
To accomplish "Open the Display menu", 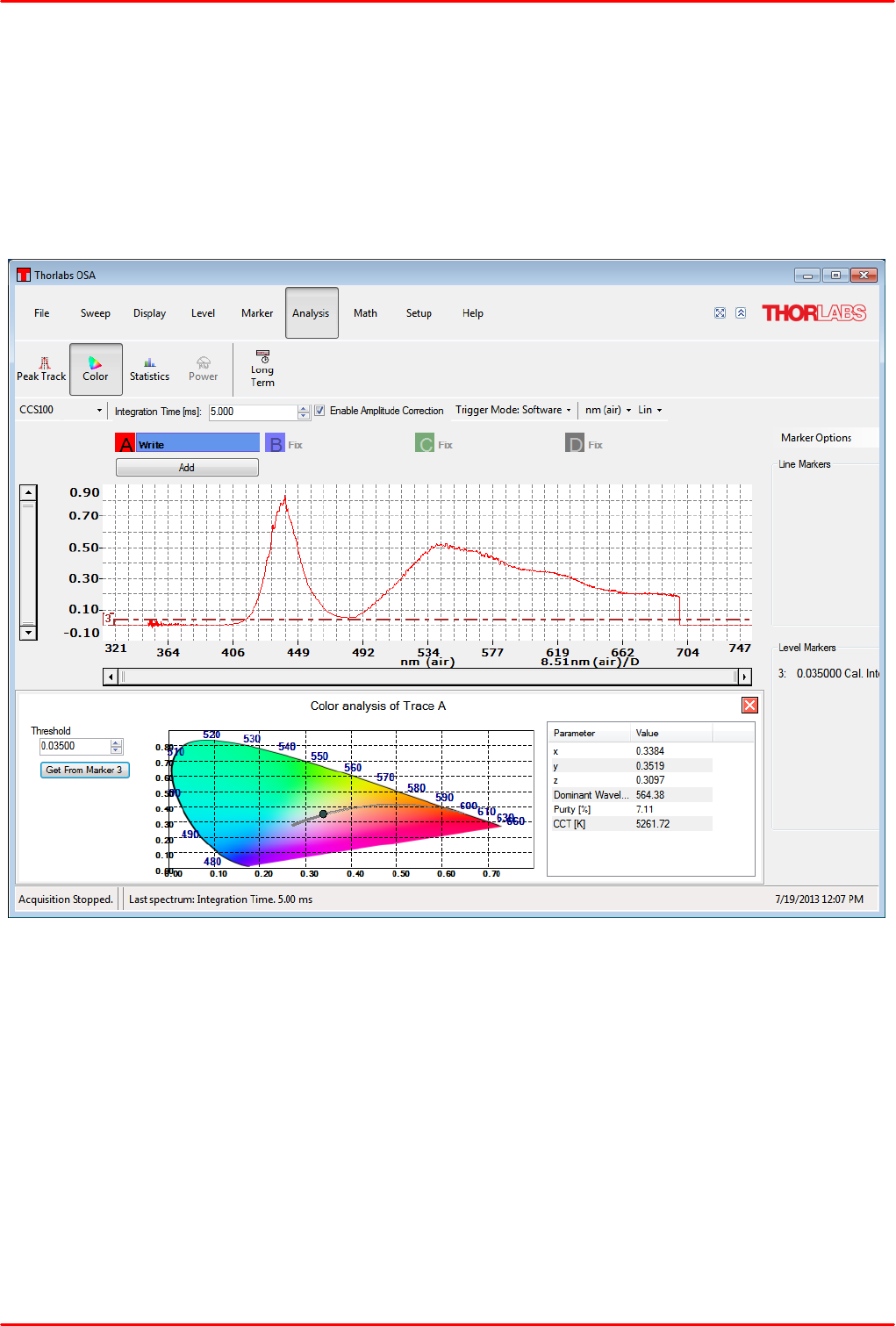I will coord(149,313).
